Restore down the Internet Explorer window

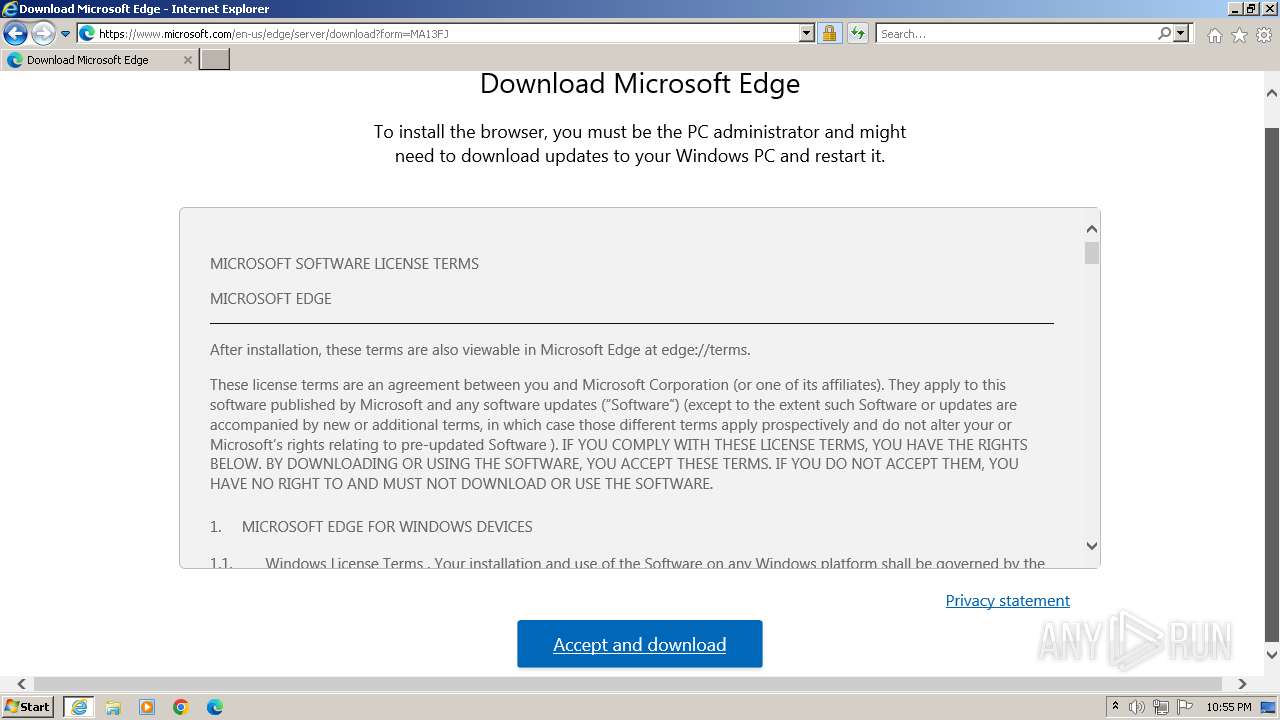pyautogui.click(x=1252, y=9)
